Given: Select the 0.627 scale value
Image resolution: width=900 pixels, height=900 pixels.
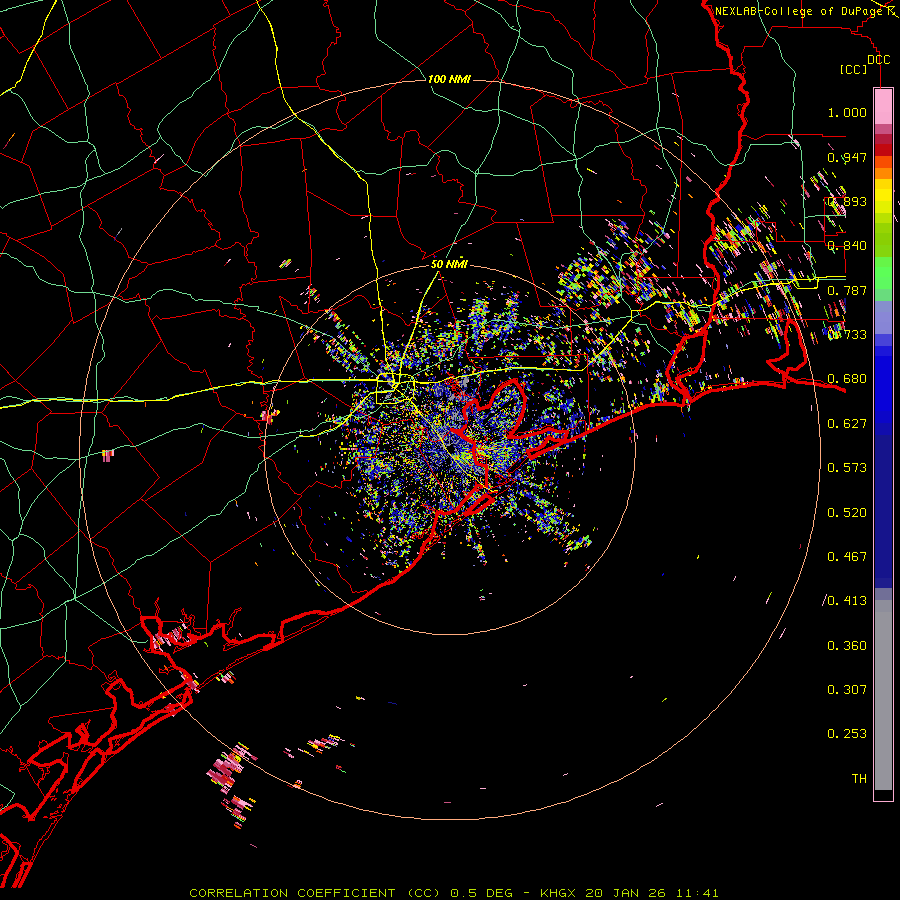Looking at the screenshot, I should pyautogui.click(x=847, y=424).
